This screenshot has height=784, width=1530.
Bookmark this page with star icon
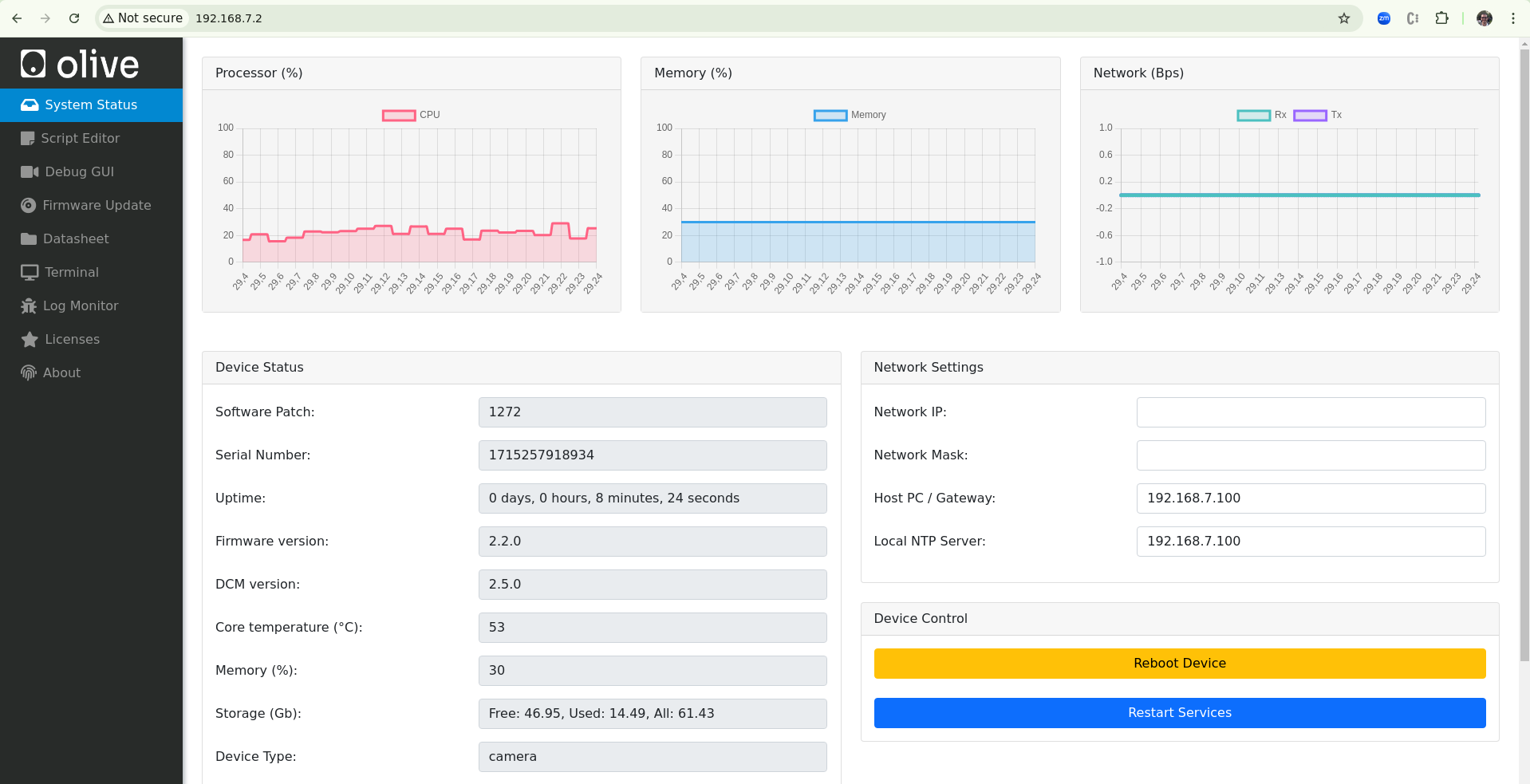1344,18
